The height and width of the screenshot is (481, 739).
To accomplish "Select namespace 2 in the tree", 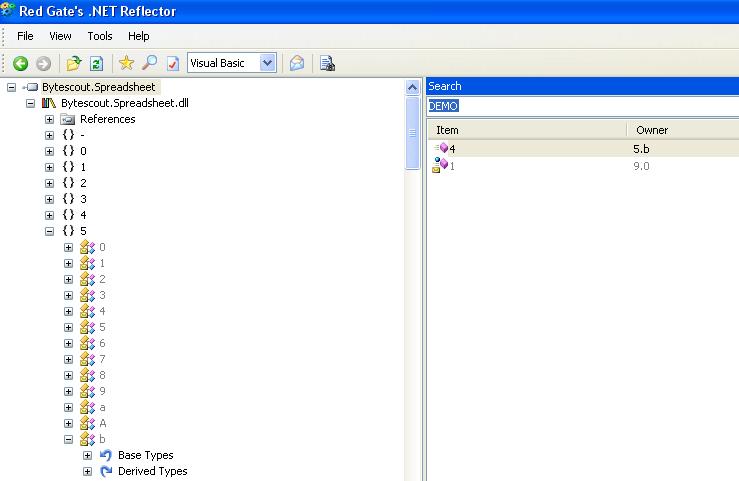I will [x=83, y=183].
